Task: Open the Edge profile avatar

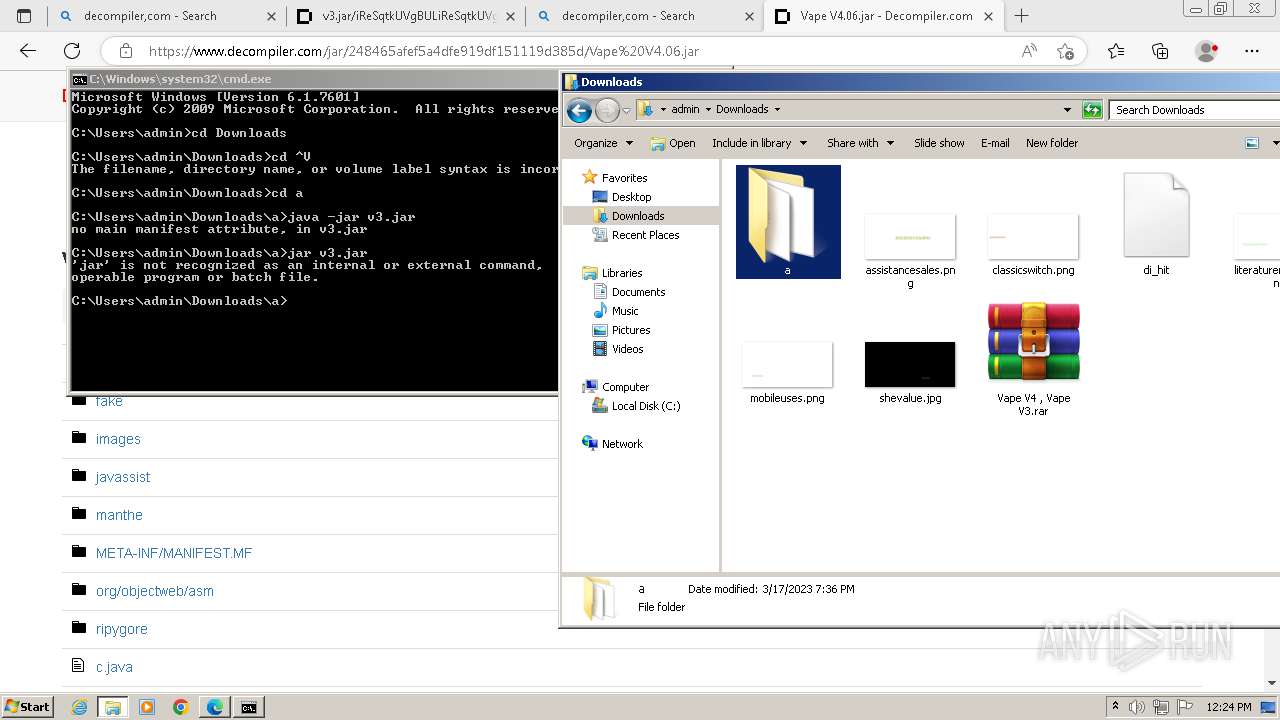Action: pos(1207,51)
